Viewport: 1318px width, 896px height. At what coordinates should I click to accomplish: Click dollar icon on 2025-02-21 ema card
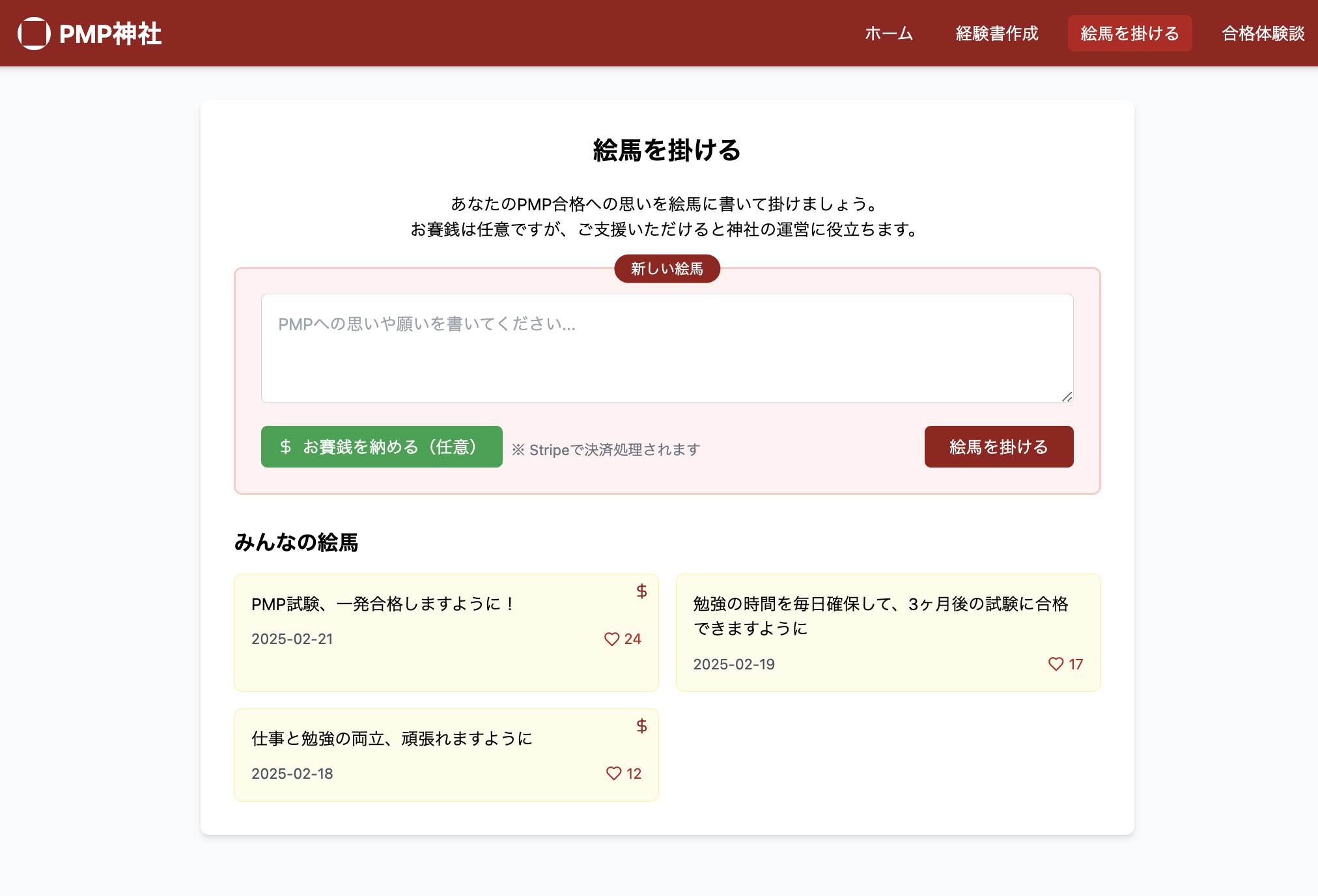click(x=641, y=591)
